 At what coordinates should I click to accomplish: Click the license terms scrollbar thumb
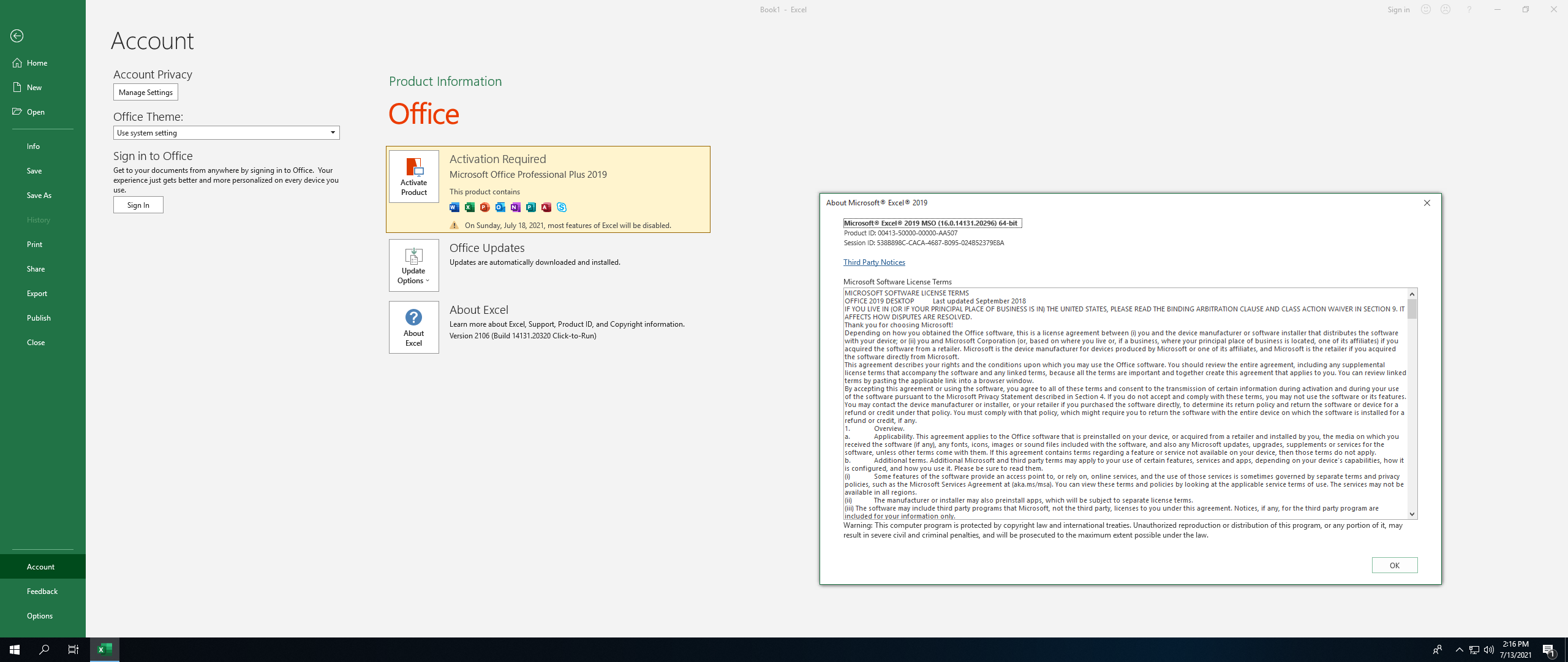tap(1412, 309)
